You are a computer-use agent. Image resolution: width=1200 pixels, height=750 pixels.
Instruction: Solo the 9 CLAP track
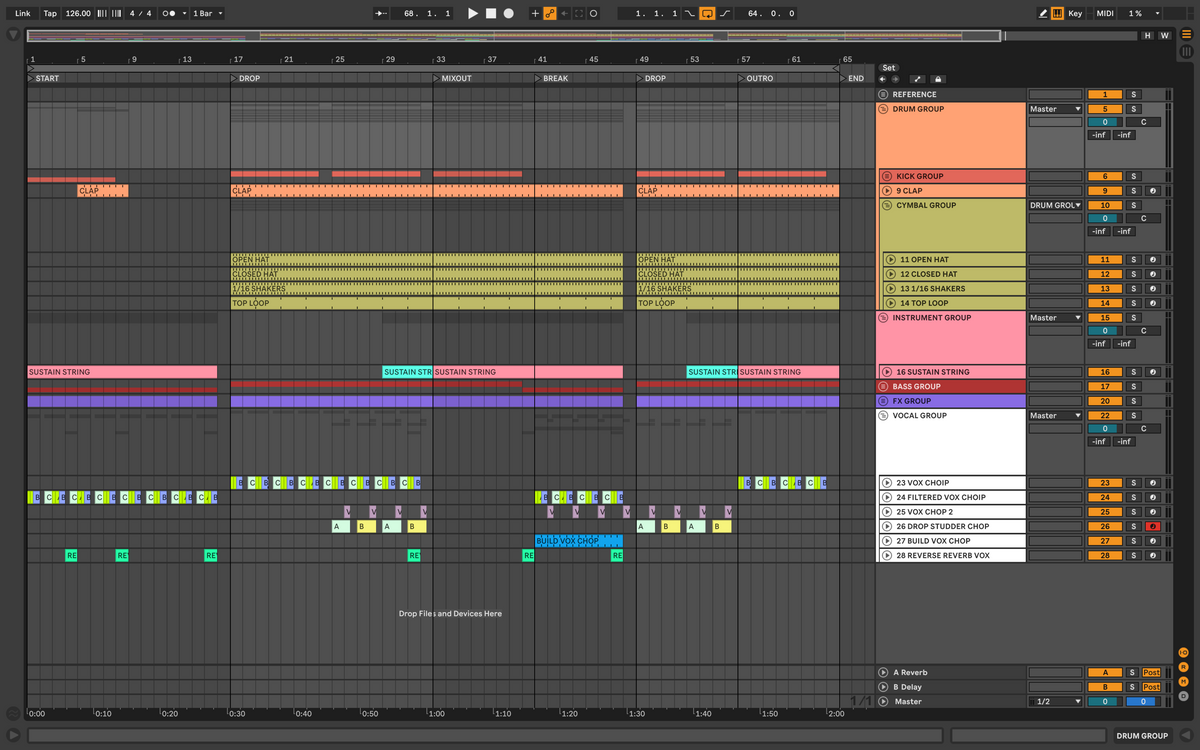point(1133,191)
